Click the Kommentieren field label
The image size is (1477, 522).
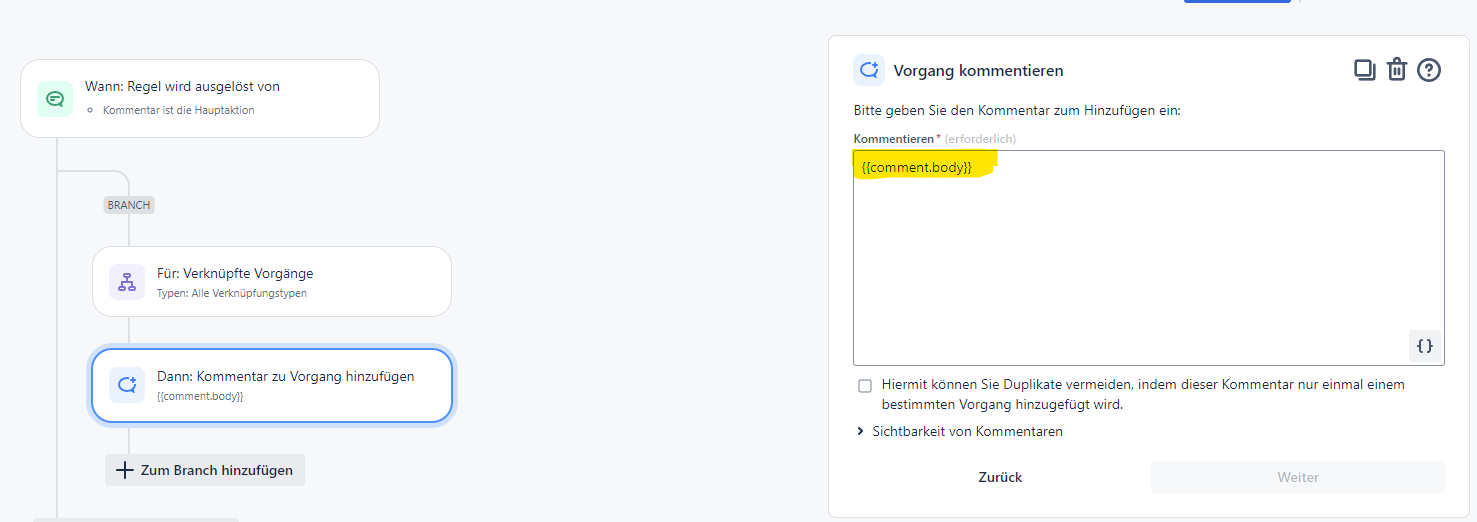pyautogui.click(x=894, y=138)
